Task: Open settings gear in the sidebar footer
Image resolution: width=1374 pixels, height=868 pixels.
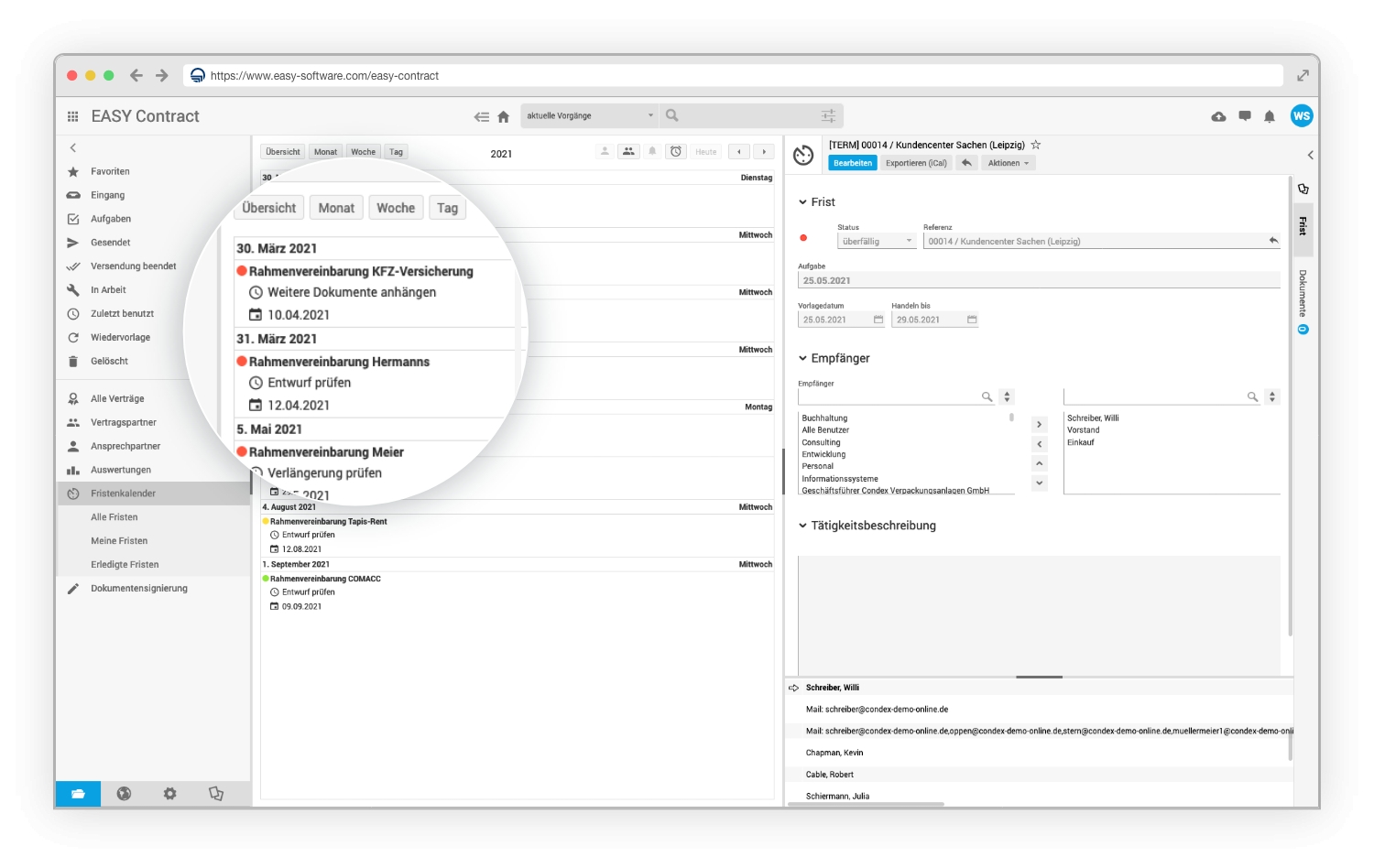Action: pos(169,794)
